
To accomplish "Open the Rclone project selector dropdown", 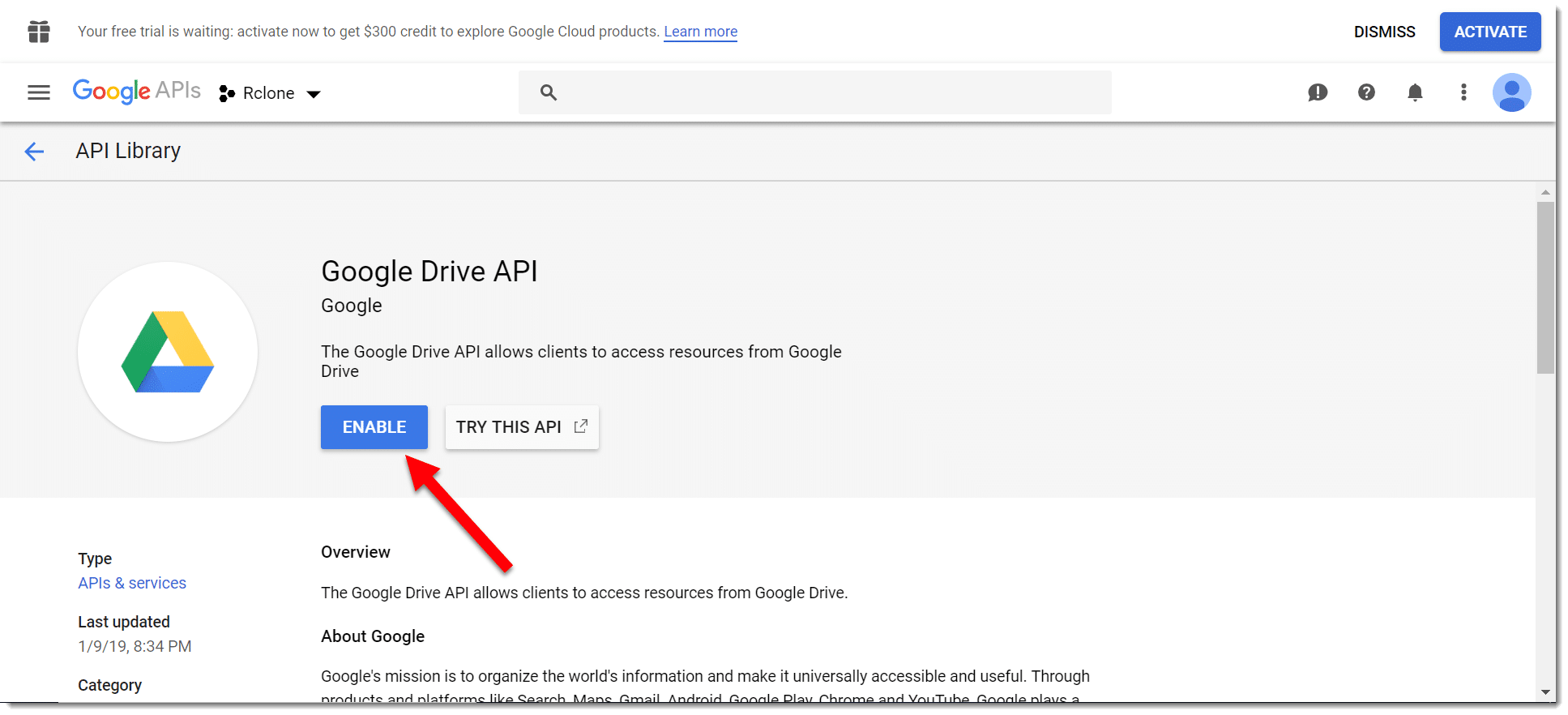I will (270, 93).
